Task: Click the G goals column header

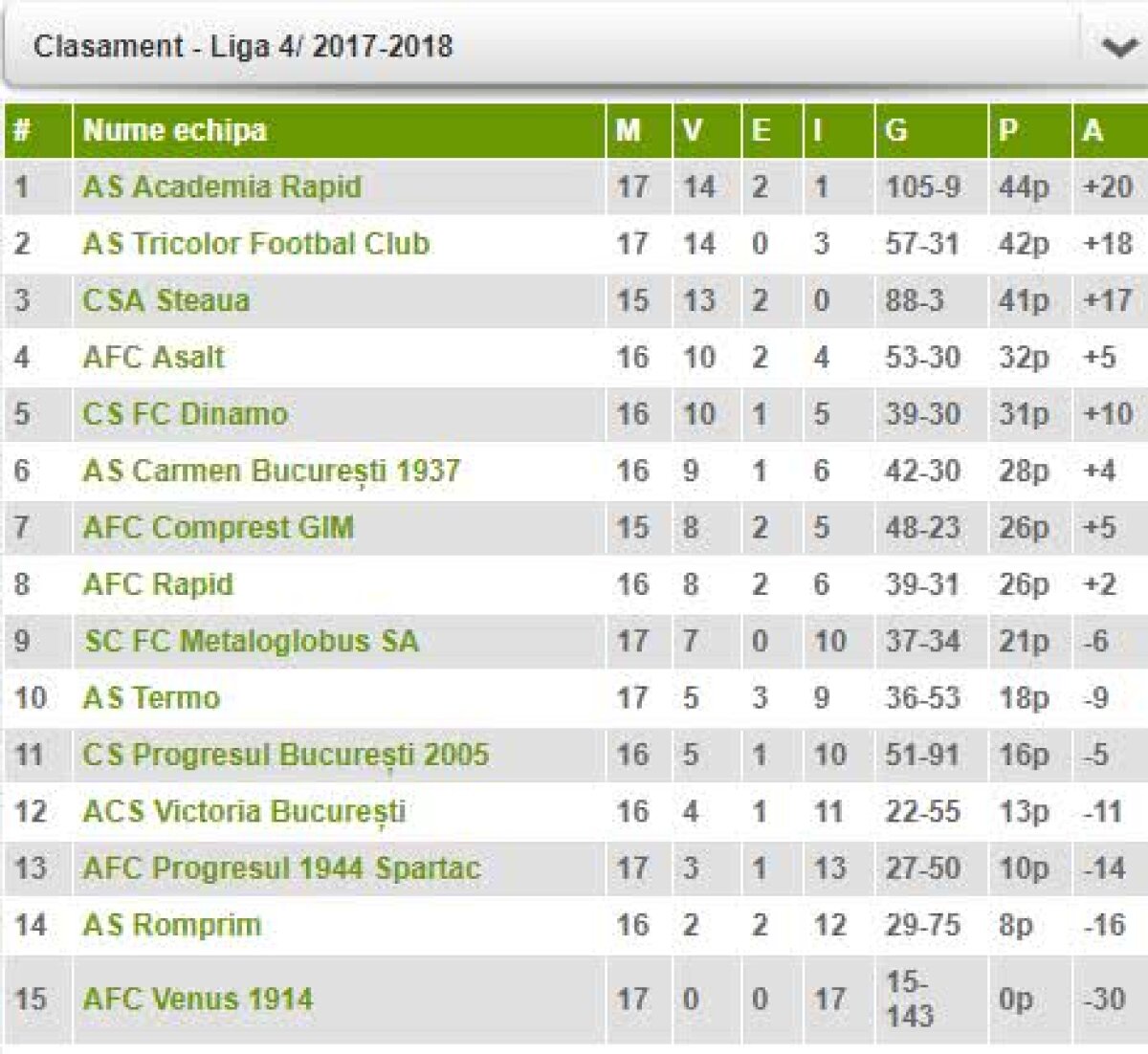Action: [896, 130]
